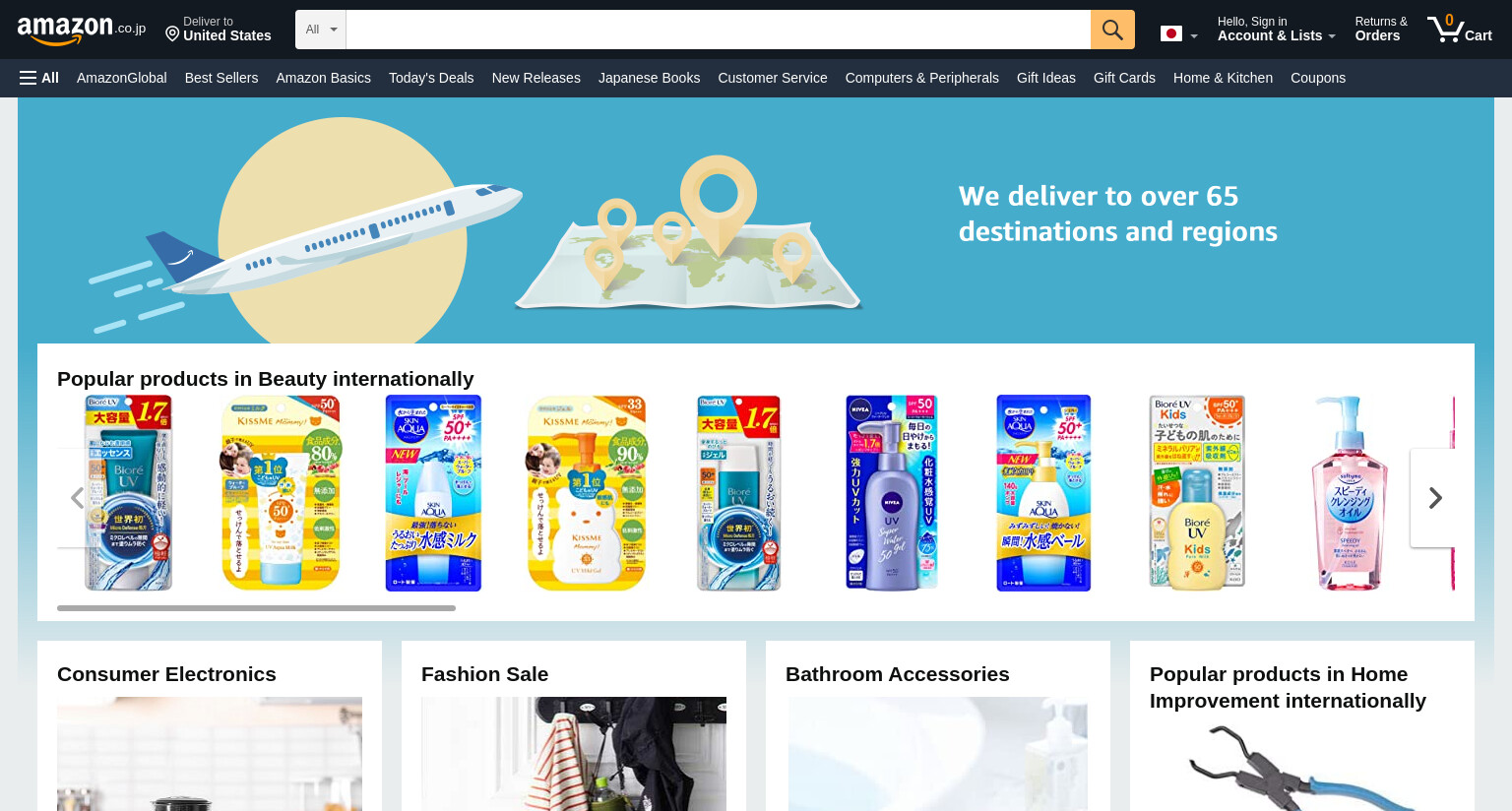Open the Nivea UV purple bottle product
This screenshot has height=811, width=1512.
[x=891, y=493]
